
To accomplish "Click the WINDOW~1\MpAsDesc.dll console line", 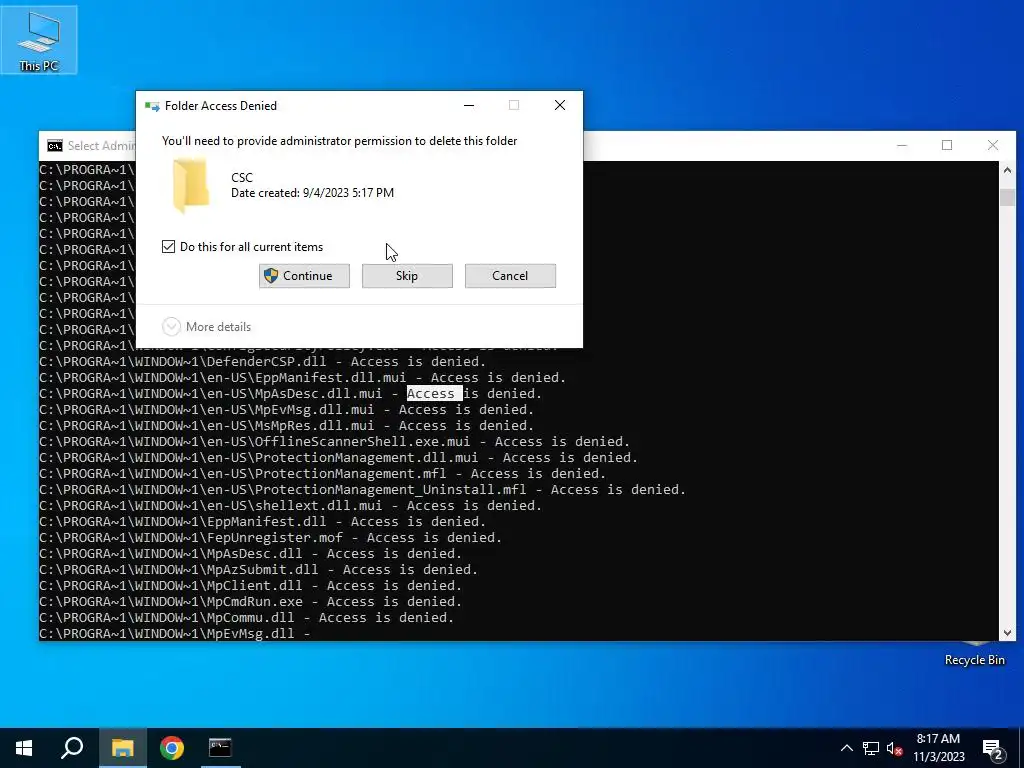I will coord(251,554).
